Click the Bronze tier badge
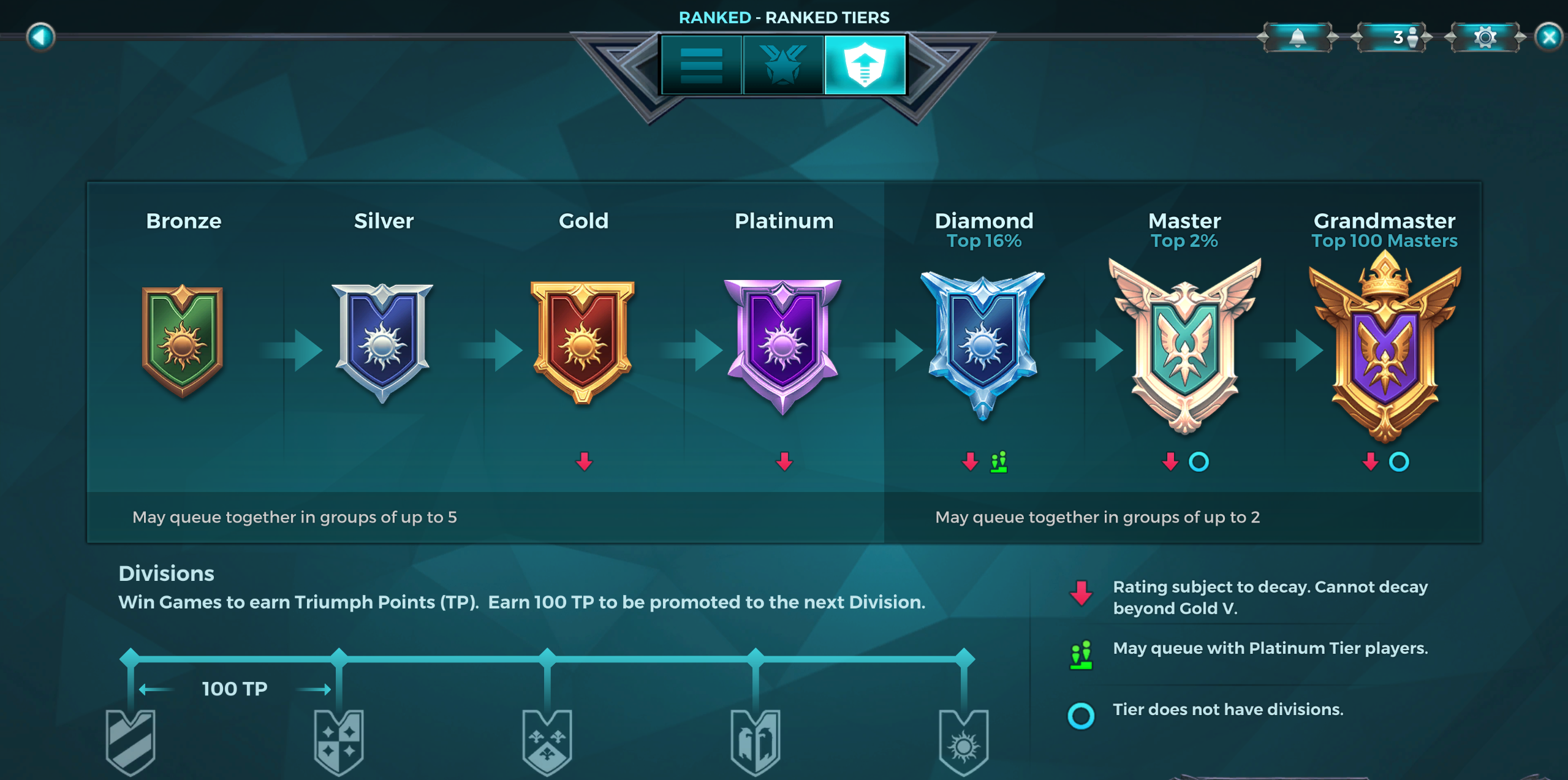 pos(183,341)
